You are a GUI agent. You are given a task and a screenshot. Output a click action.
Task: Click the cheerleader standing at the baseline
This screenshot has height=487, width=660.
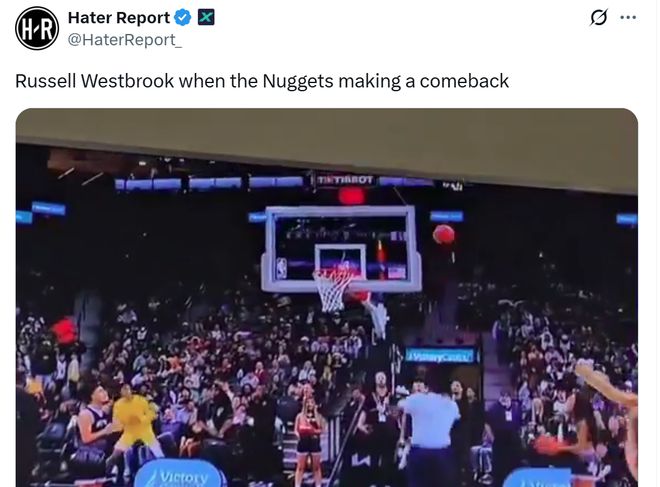[x=308, y=440]
